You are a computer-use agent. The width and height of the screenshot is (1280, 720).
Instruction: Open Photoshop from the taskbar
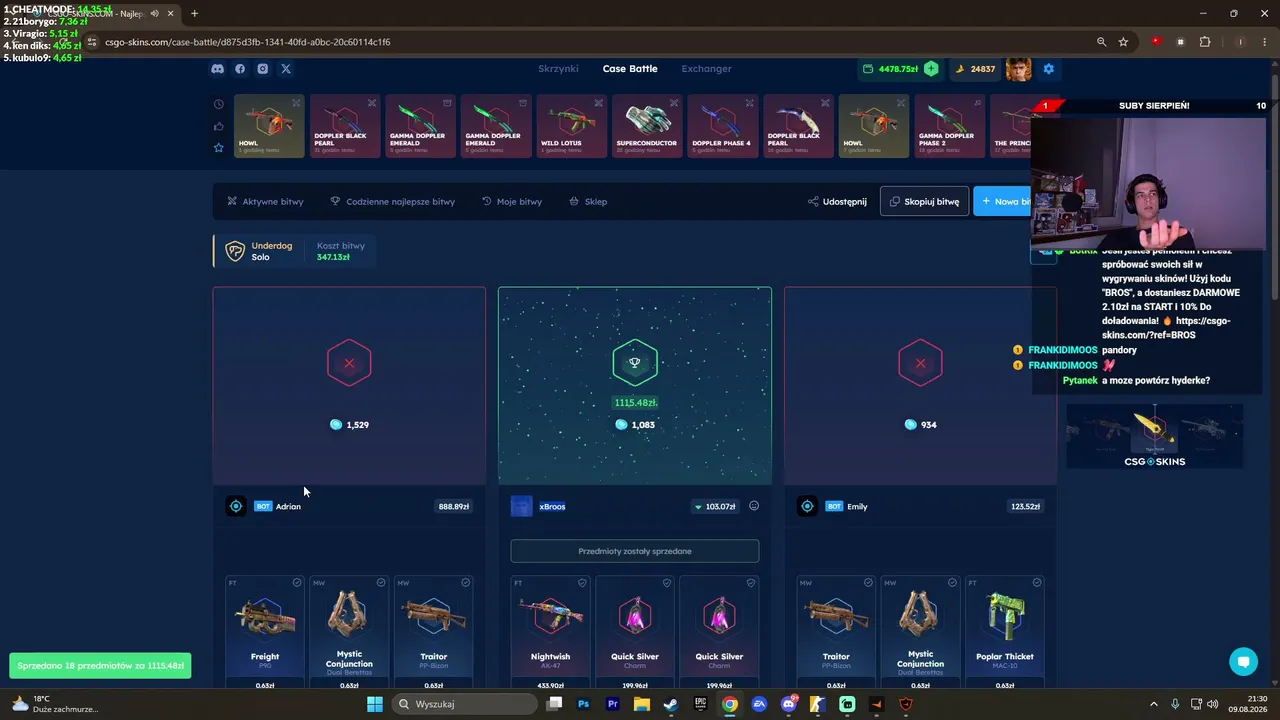click(x=584, y=704)
